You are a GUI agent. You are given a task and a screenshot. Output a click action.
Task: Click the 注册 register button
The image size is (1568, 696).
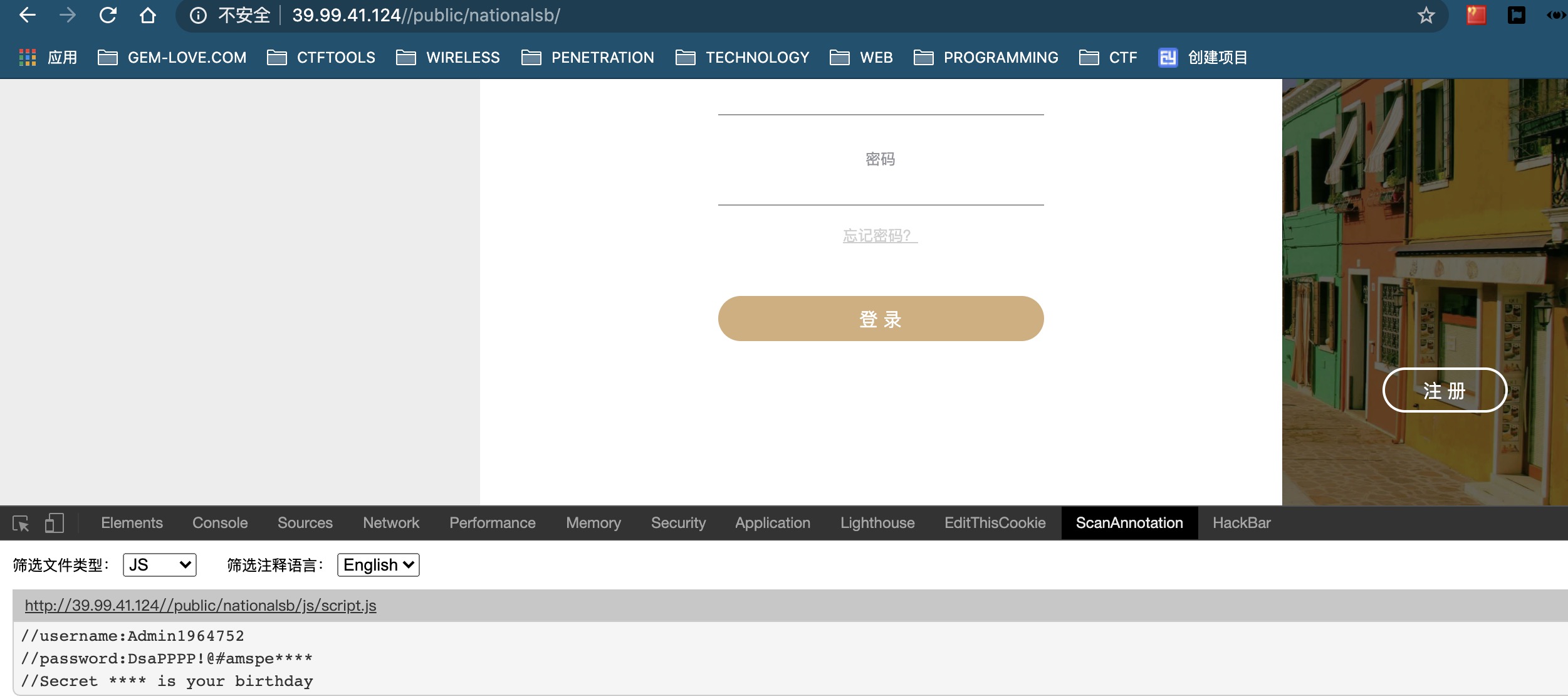1445,390
